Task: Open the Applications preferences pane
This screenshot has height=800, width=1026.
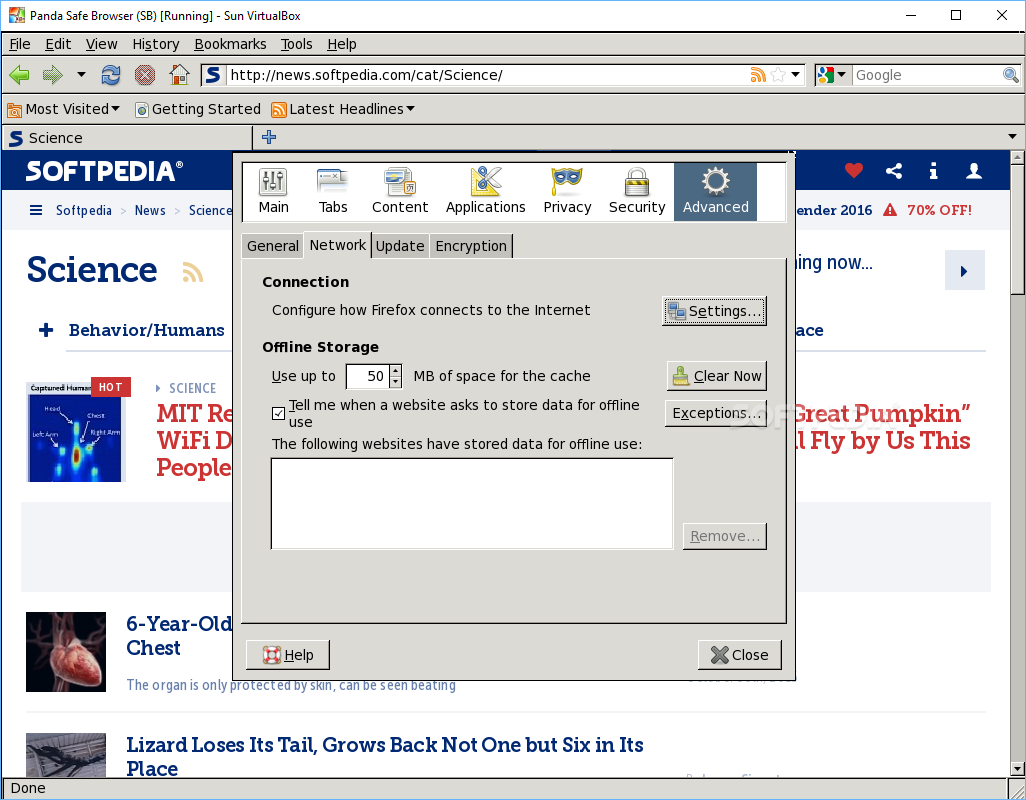Action: click(x=486, y=192)
